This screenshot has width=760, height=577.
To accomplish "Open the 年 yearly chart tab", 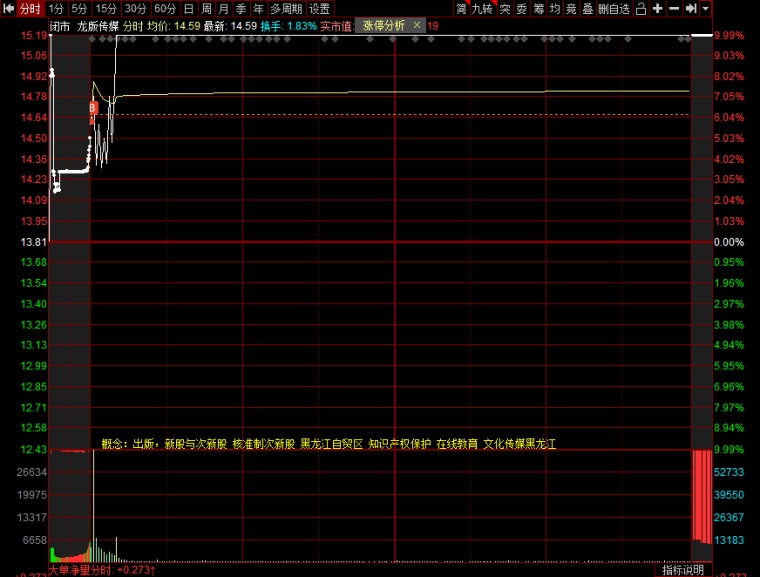I will tap(258, 8).
